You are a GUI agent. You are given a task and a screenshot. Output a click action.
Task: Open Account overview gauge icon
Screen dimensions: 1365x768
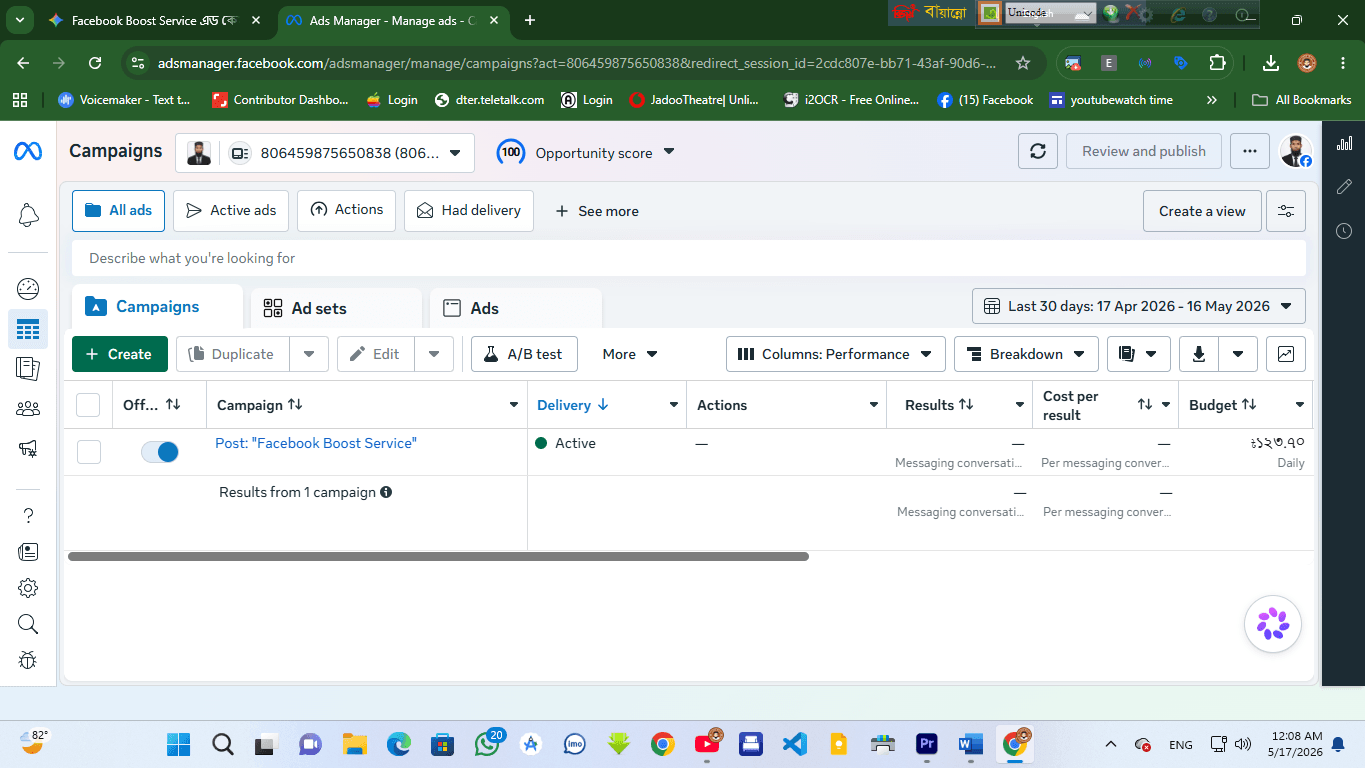pyautogui.click(x=28, y=289)
